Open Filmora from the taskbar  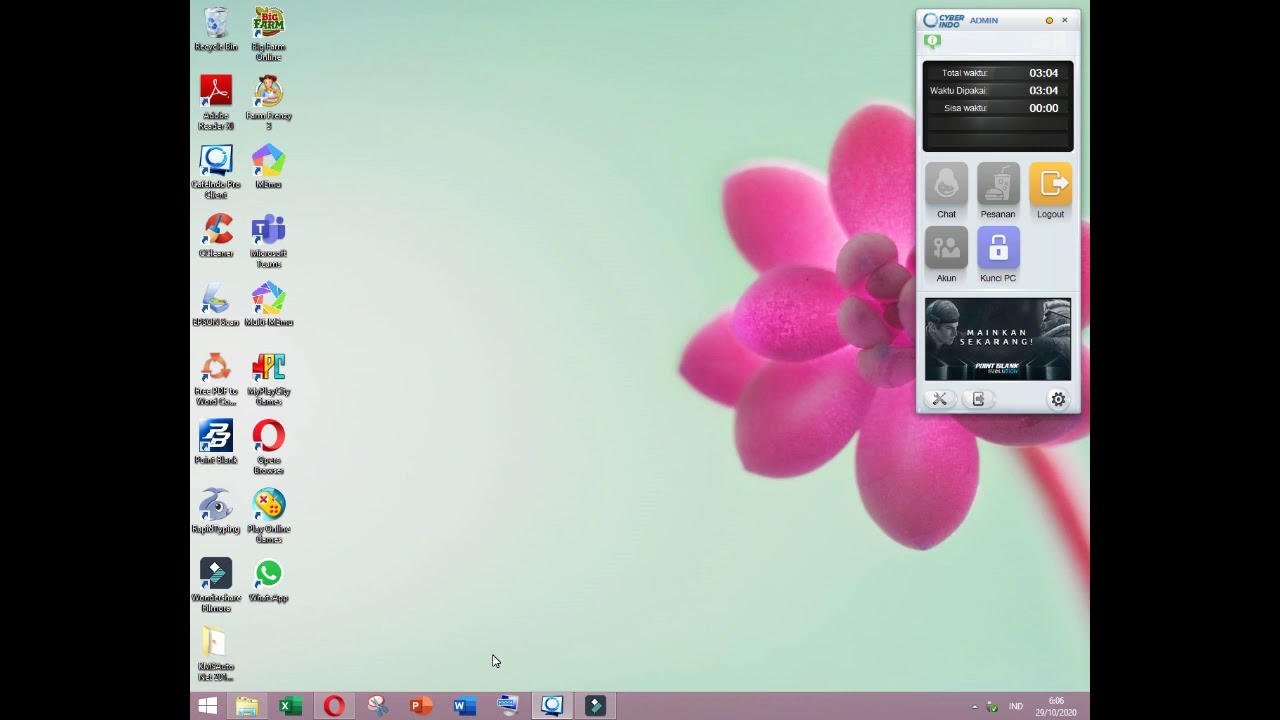[595, 706]
